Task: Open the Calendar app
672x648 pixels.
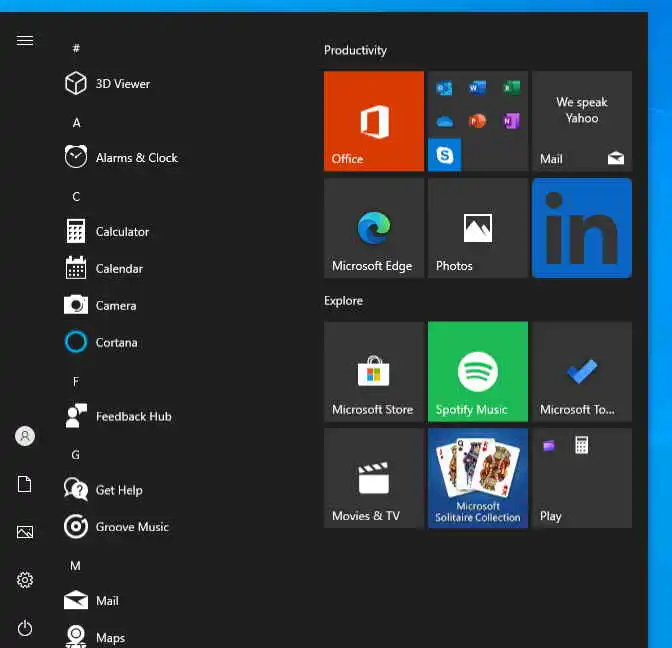Action: point(104,269)
